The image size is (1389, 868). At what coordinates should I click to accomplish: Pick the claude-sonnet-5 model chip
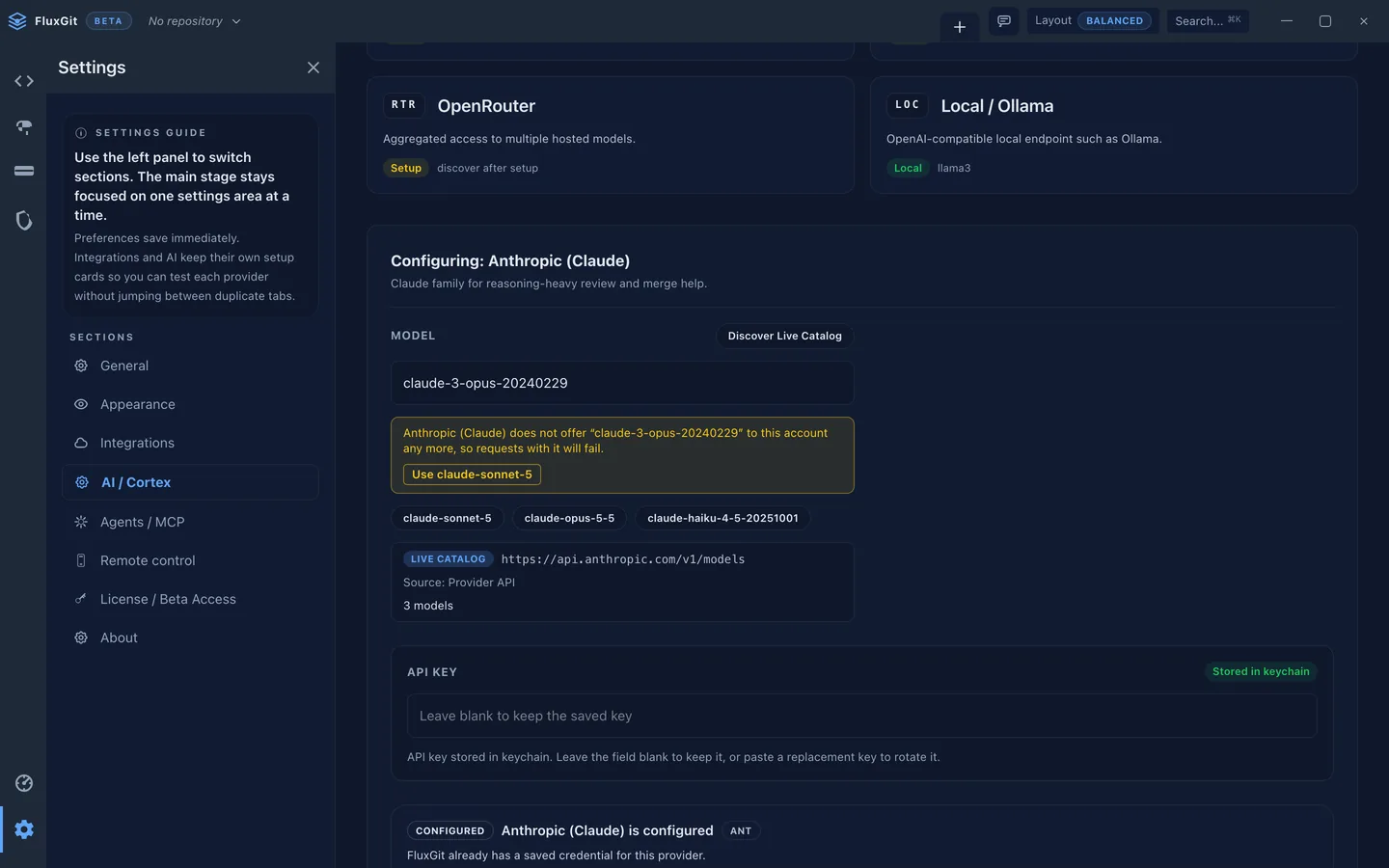tap(448, 518)
